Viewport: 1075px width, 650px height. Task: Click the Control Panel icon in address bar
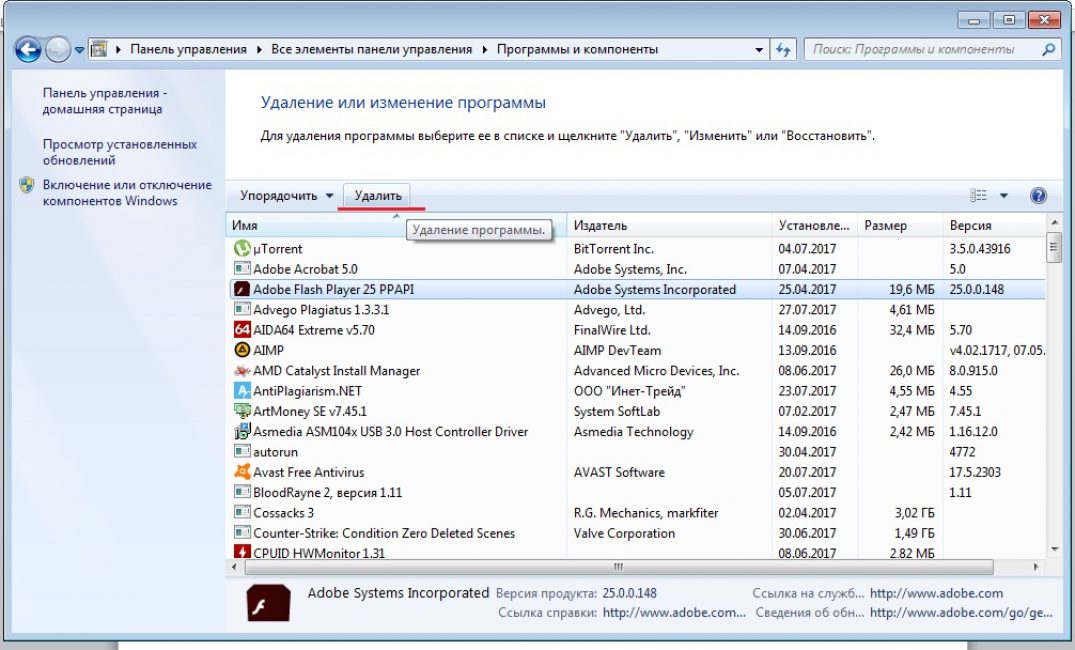pyautogui.click(x=99, y=49)
